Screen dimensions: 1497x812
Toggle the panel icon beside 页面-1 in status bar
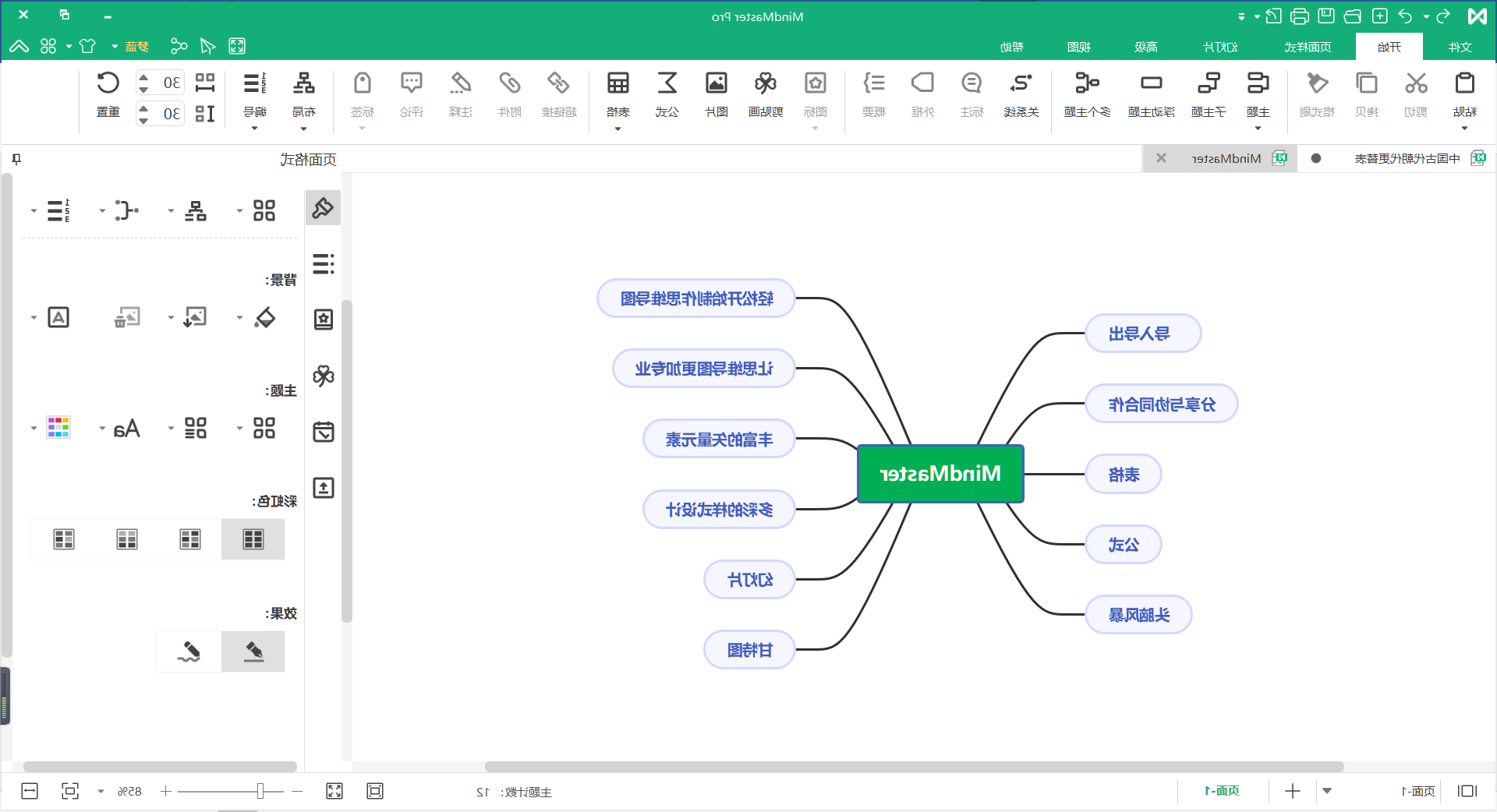coord(1467,791)
